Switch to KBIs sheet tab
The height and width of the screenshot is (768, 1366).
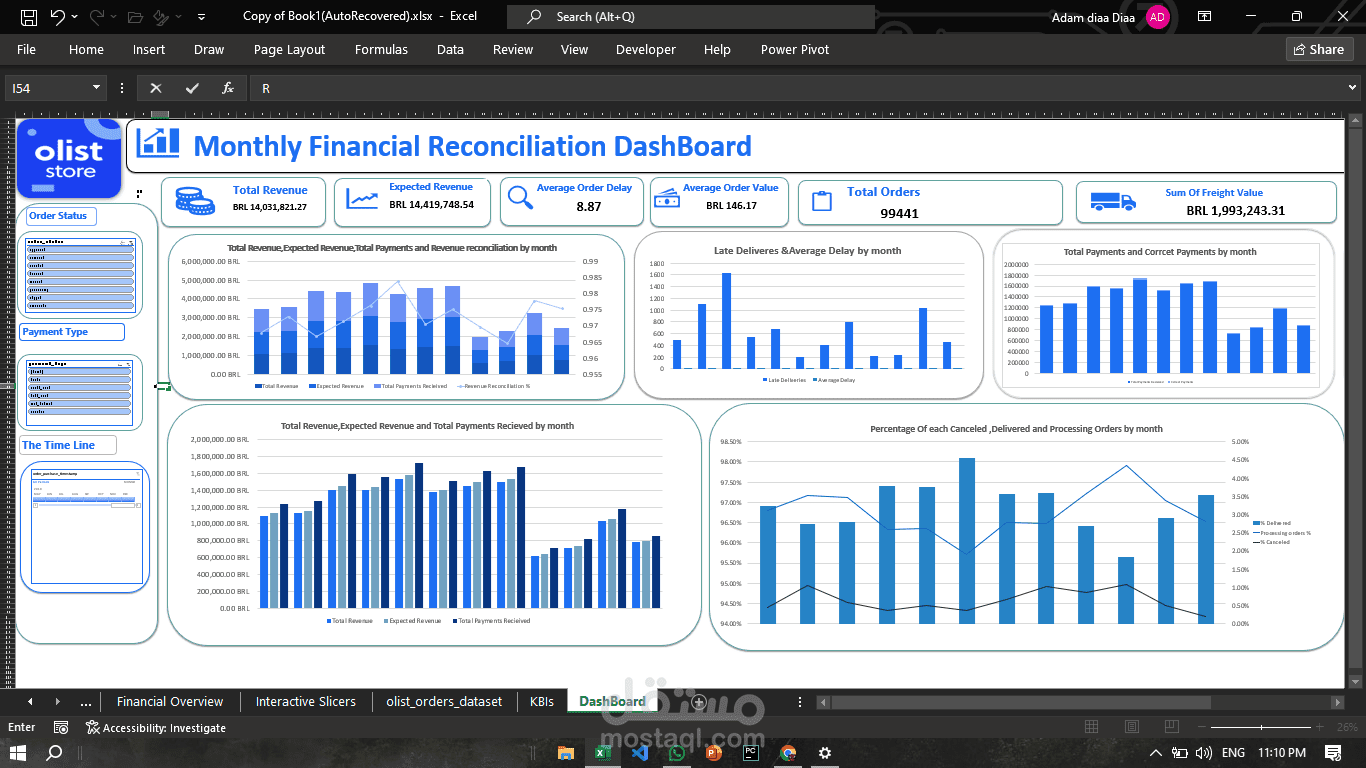pos(542,702)
